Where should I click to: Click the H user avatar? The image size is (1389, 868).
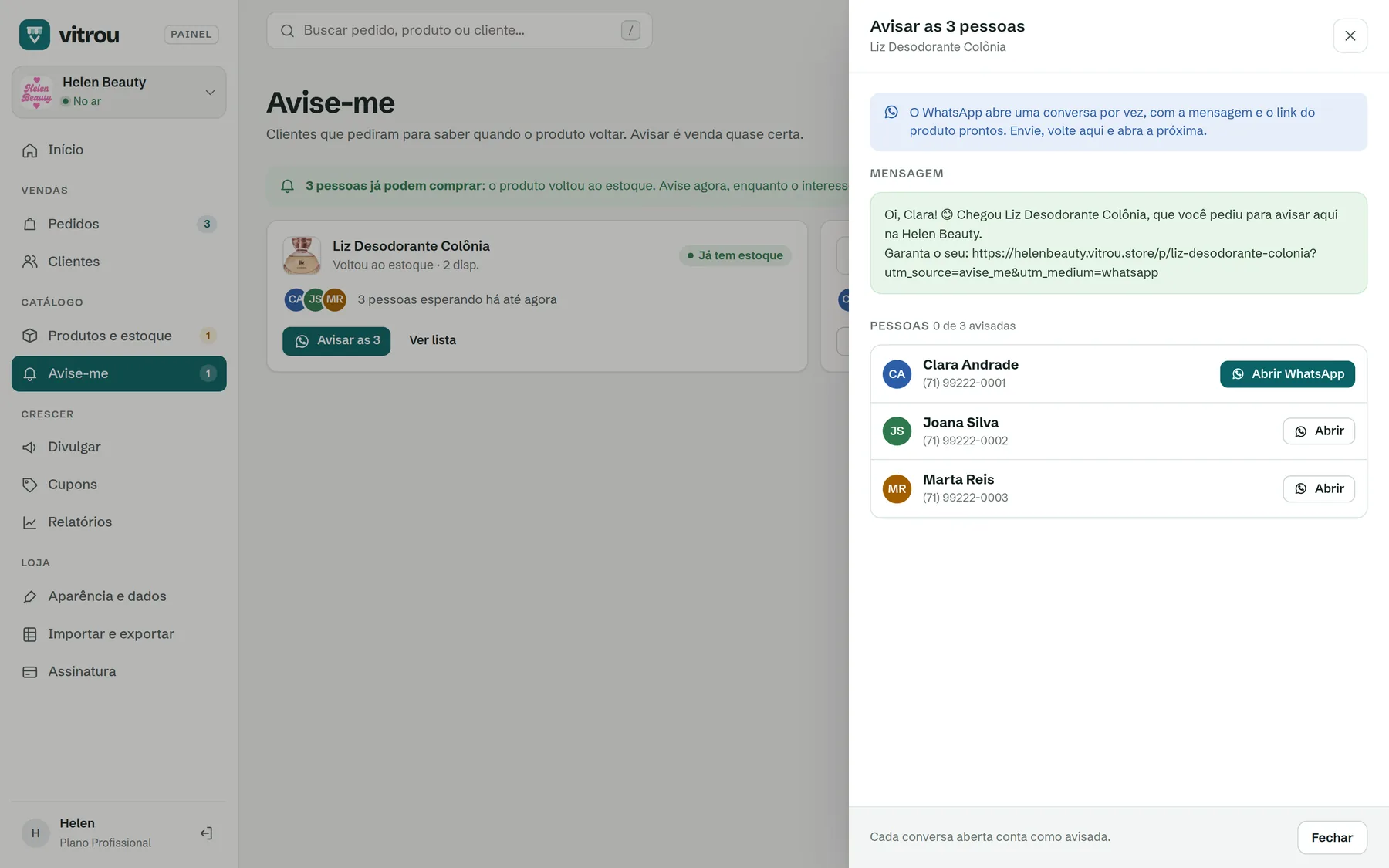point(35,833)
